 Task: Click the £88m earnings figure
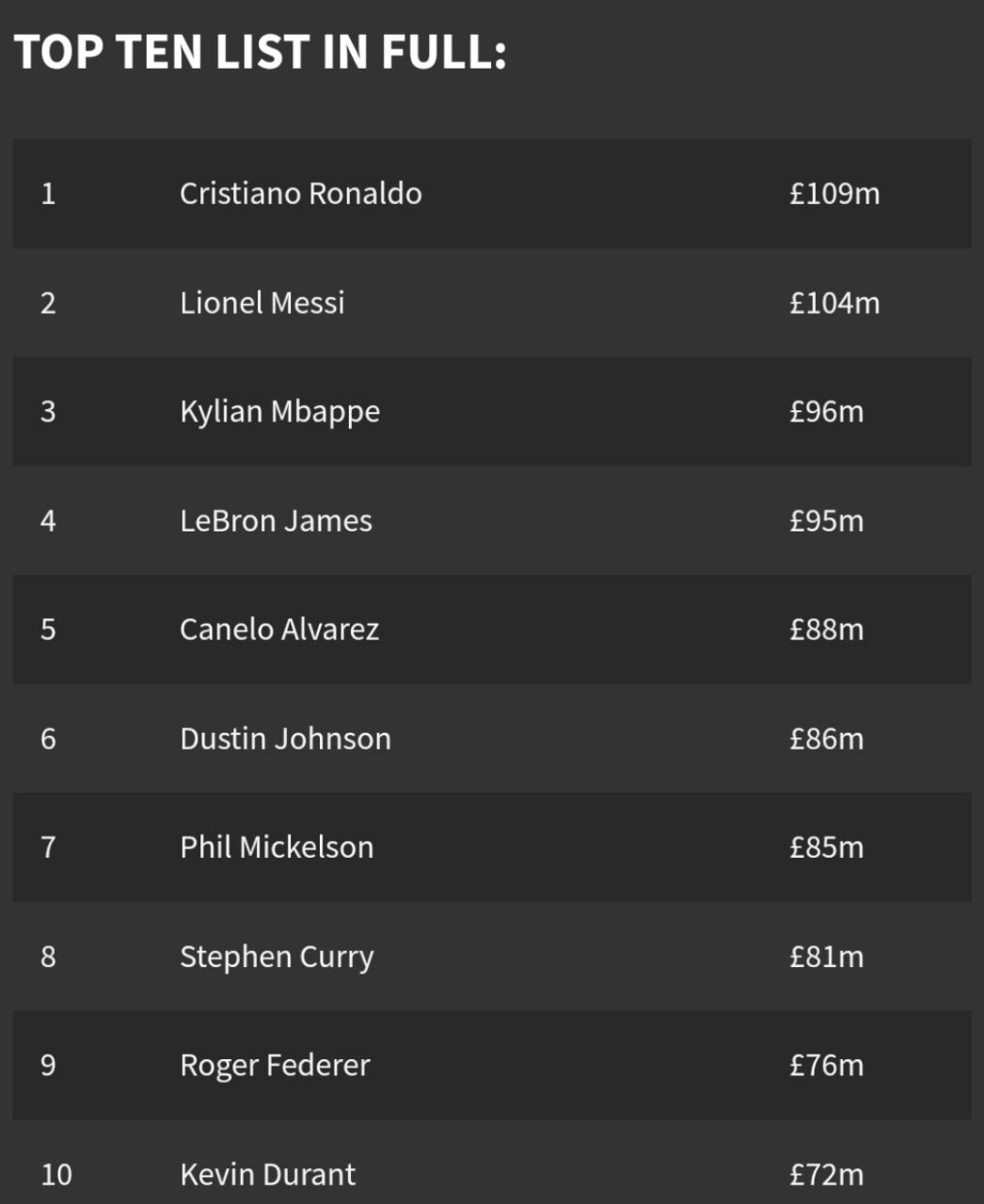pos(826,629)
